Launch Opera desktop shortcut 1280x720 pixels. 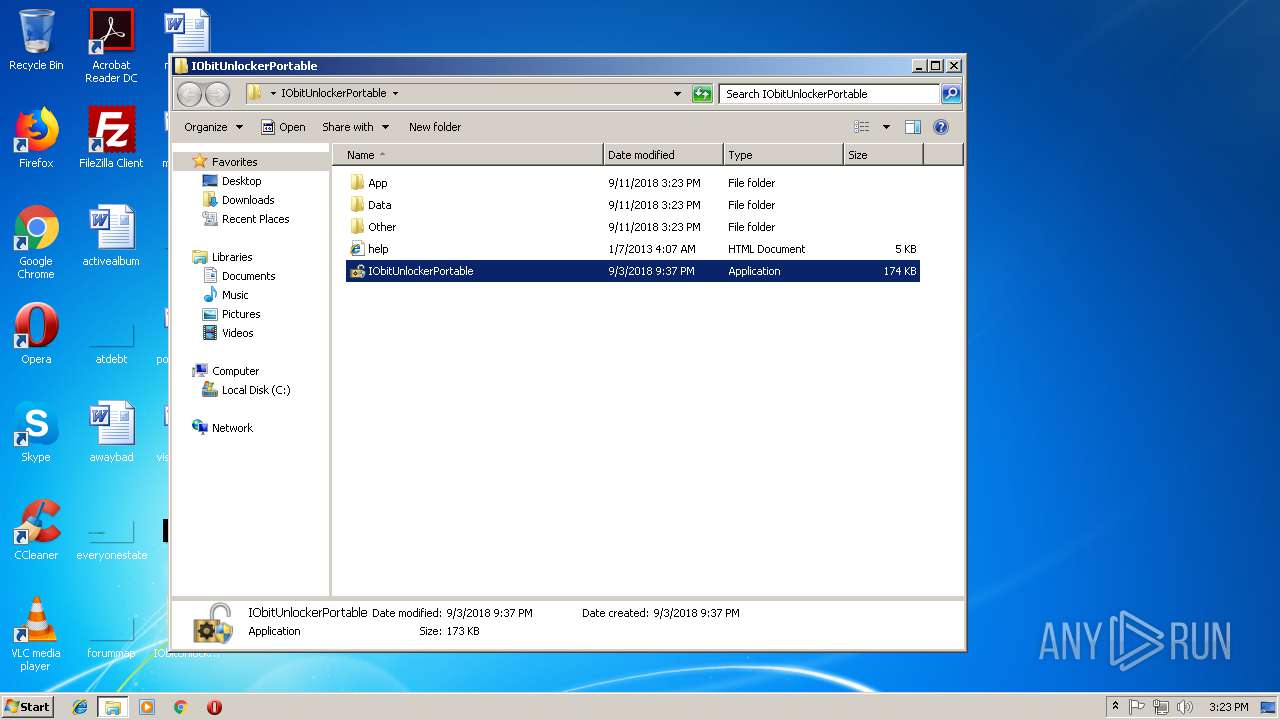point(36,334)
